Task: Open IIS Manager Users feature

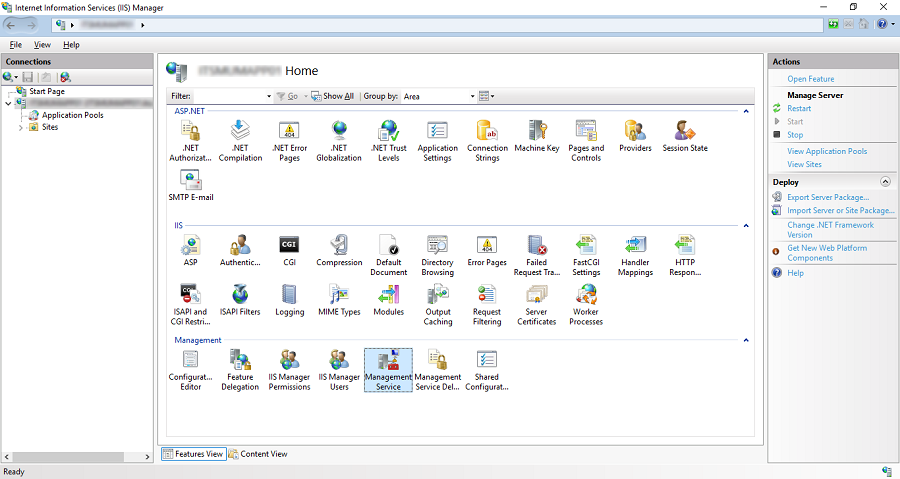Action: (x=339, y=370)
